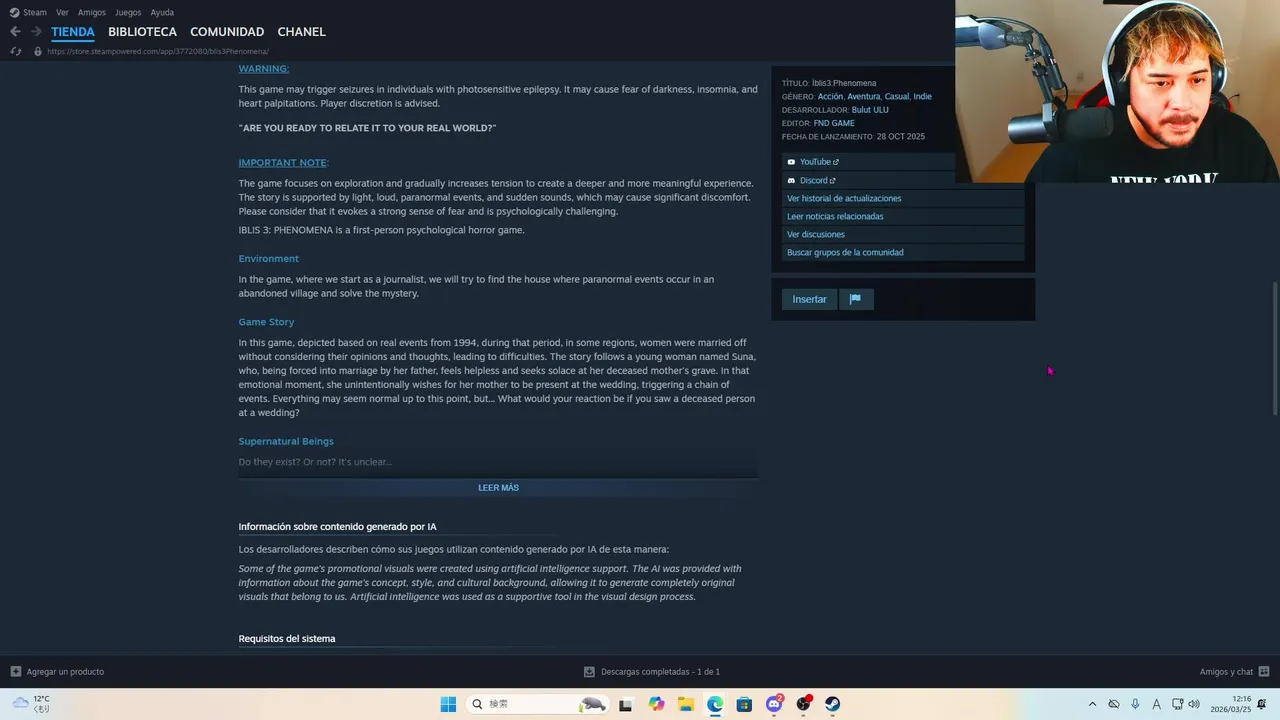Click the Insertar button
The image size is (1280, 720).
pos(809,299)
